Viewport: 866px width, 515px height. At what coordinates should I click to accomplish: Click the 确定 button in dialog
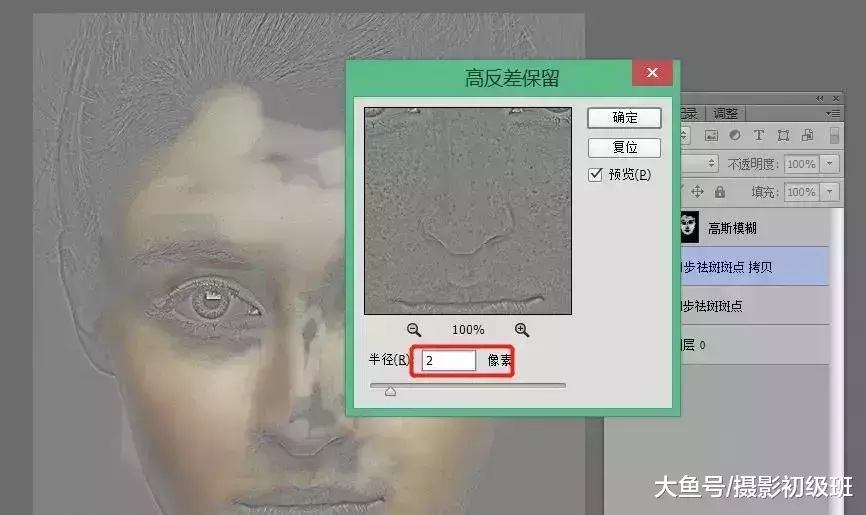pos(624,118)
